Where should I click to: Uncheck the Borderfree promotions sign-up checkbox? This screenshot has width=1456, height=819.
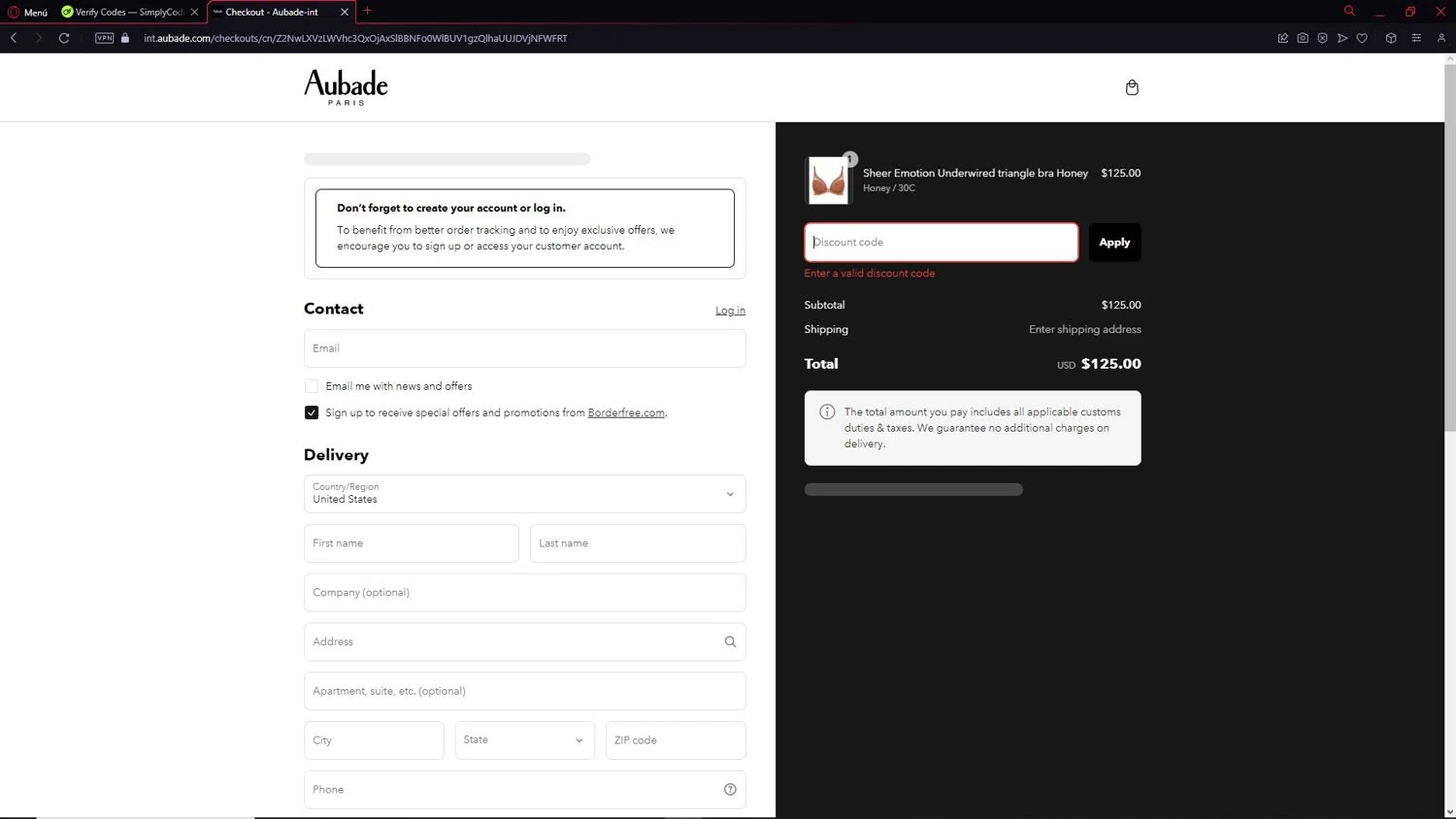tap(312, 412)
